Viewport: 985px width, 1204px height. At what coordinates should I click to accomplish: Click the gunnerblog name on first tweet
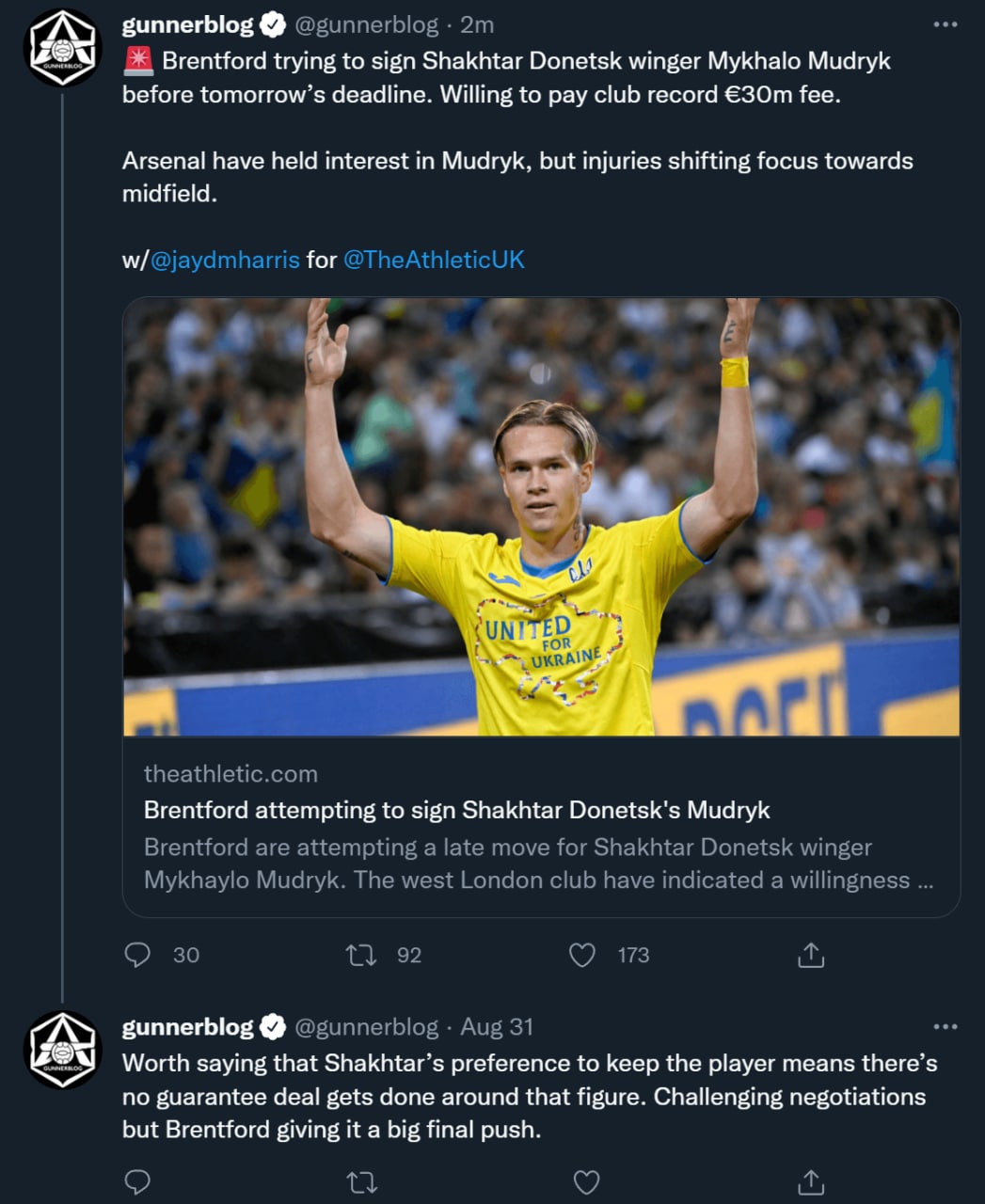tap(188, 24)
